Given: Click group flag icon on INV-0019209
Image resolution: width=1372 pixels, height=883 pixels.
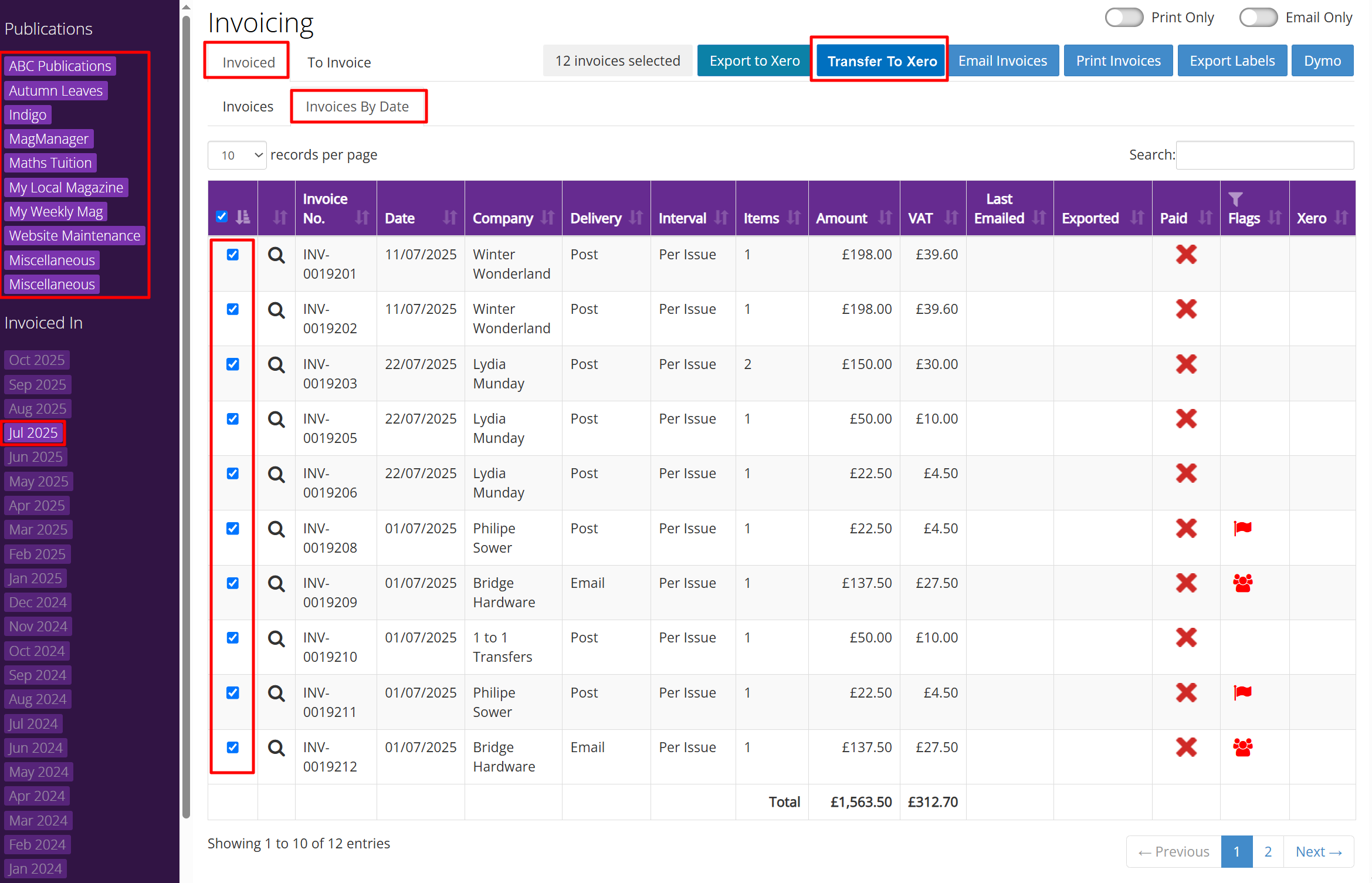Looking at the screenshot, I should 1242,583.
